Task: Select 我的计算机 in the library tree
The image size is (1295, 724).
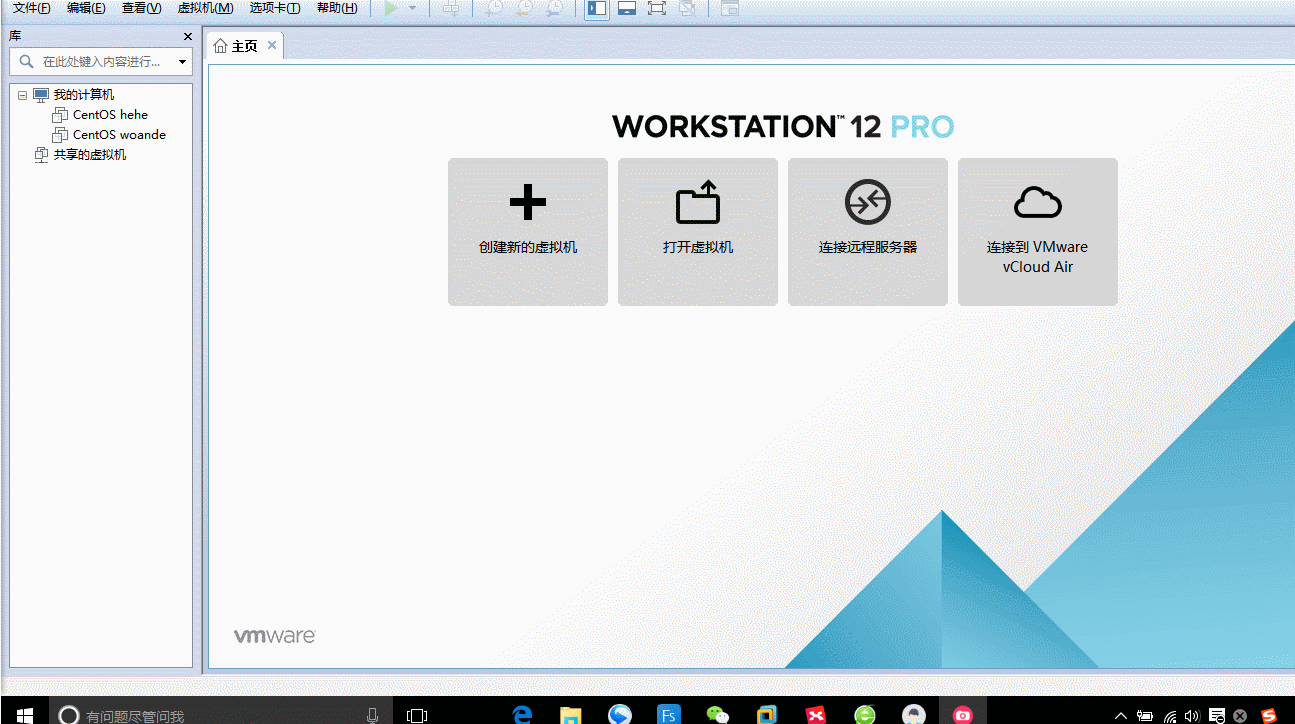Action: (84, 95)
